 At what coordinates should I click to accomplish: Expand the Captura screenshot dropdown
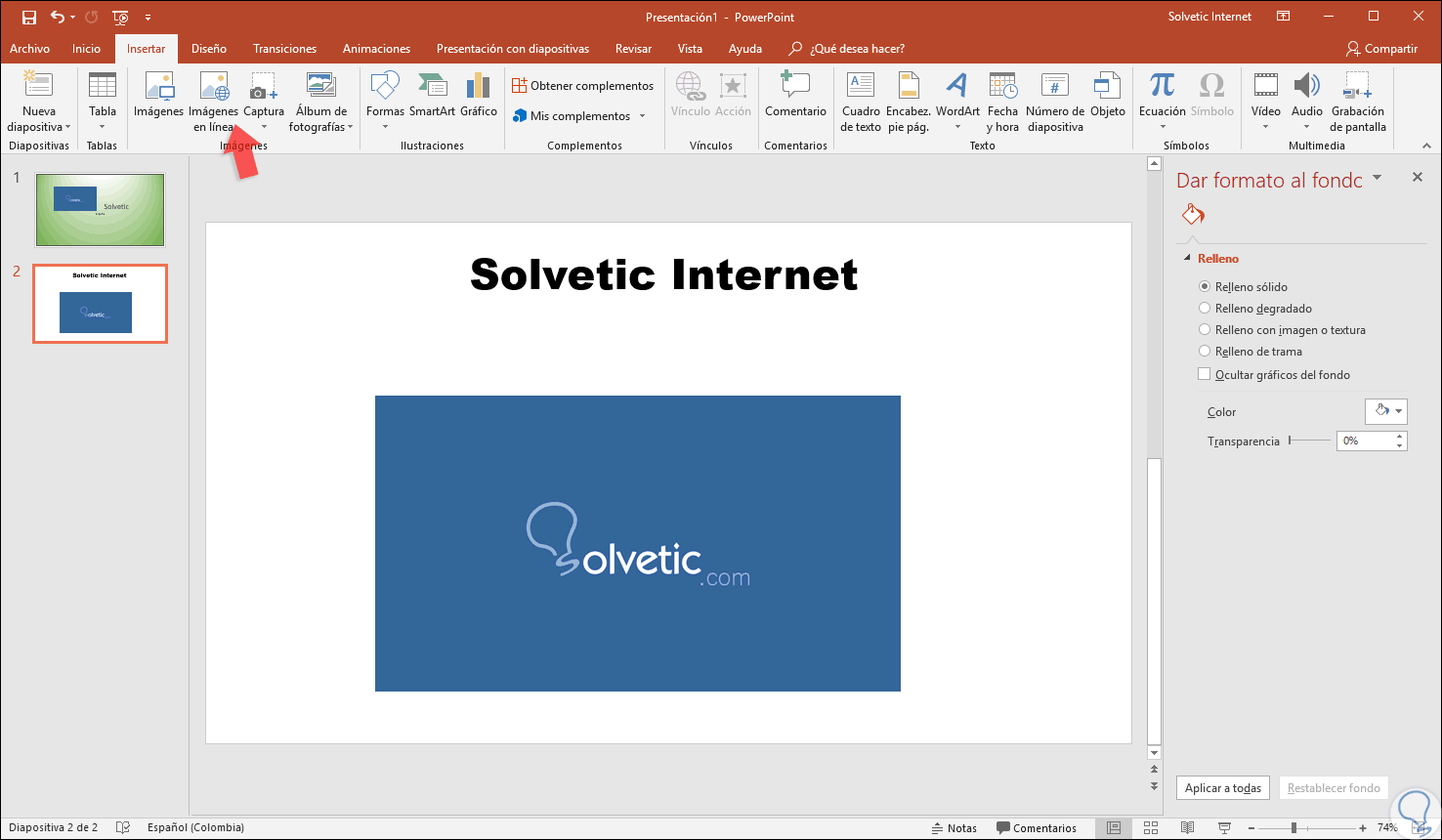(x=264, y=127)
